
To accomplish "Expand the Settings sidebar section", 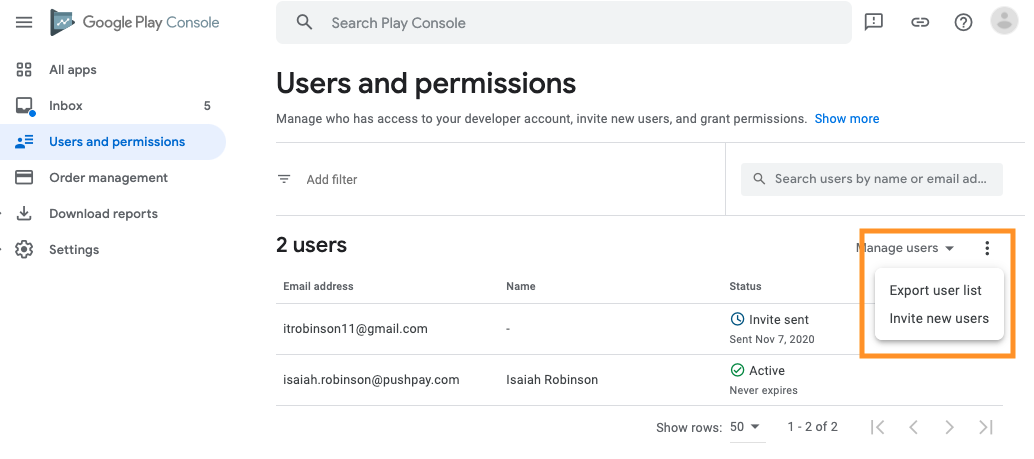I will click(74, 250).
